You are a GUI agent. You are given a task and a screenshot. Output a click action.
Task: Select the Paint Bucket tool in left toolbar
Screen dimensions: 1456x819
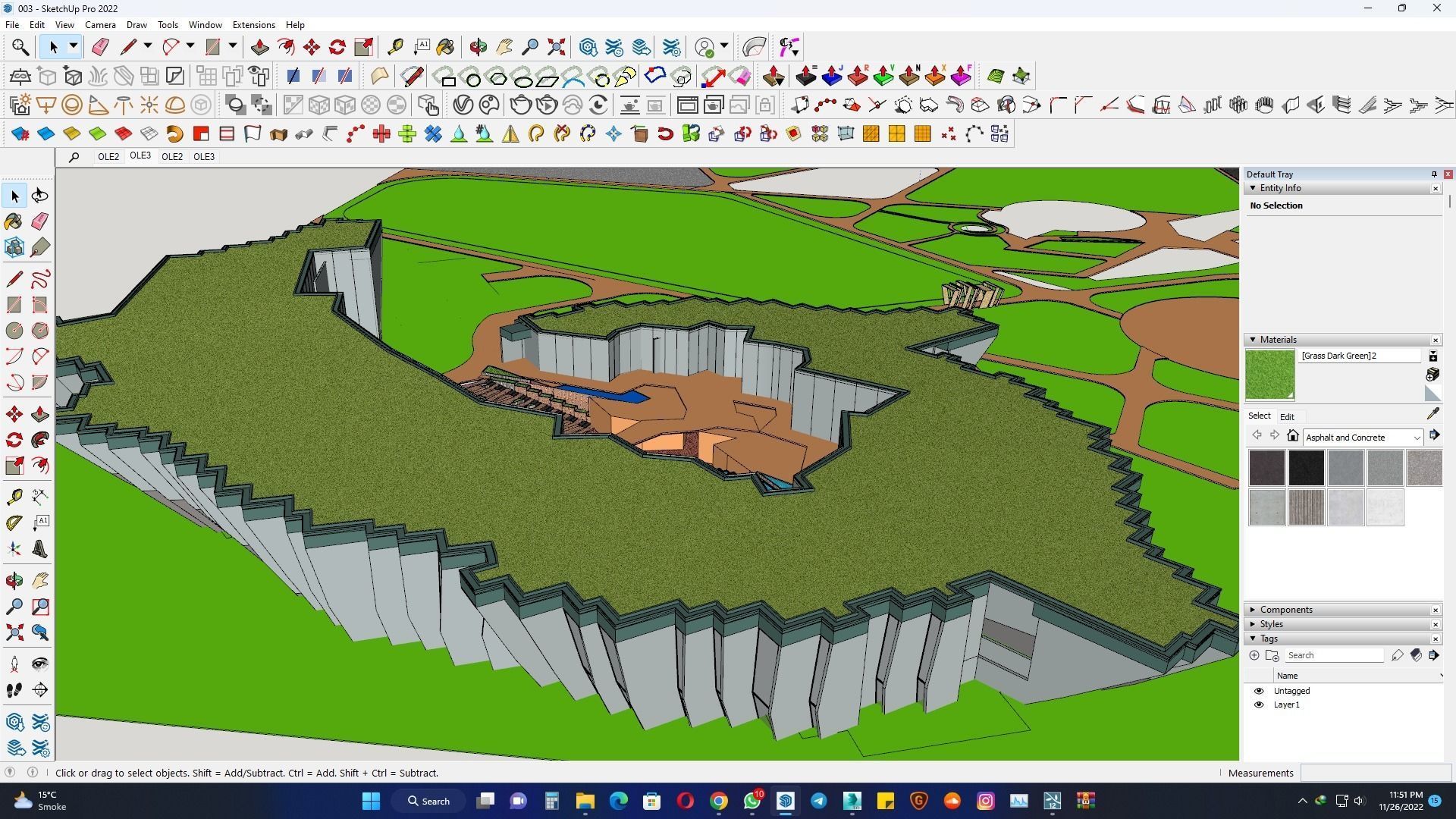[14, 221]
